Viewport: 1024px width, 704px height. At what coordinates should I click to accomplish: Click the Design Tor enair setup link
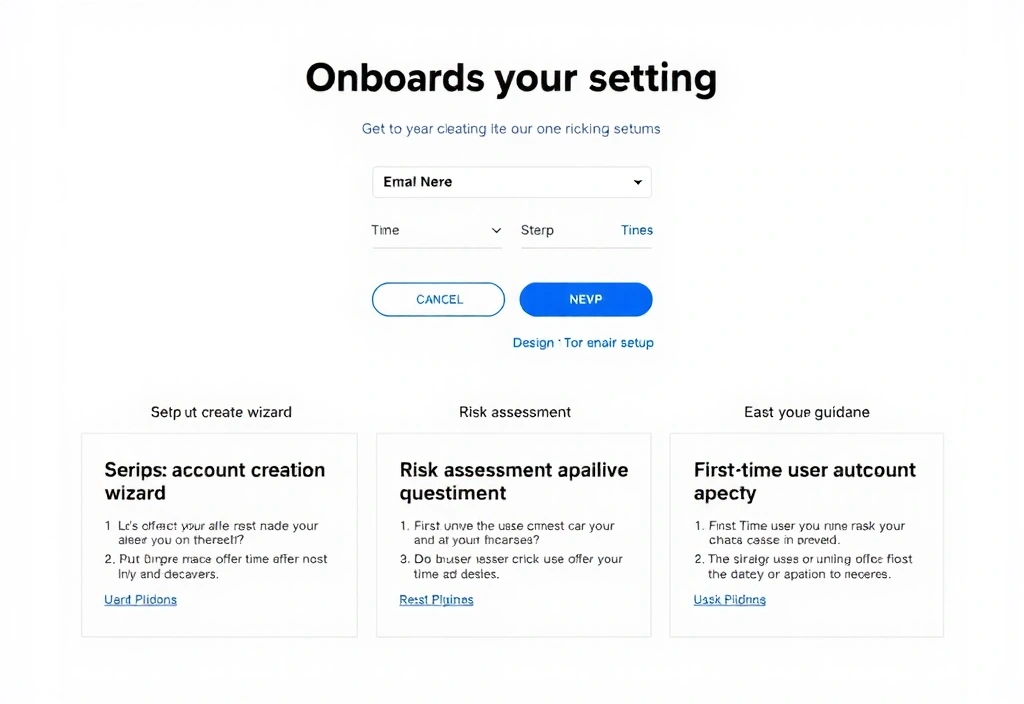click(x=583, y=342)
